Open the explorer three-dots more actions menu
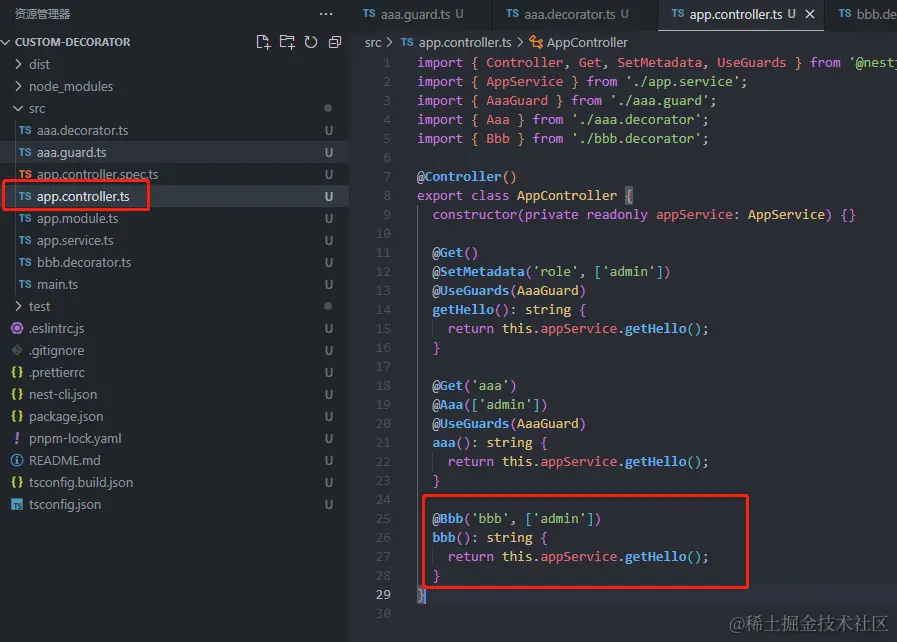Image resolution: width=897 pixels, height=642 pixels. [x=326, y=14]
